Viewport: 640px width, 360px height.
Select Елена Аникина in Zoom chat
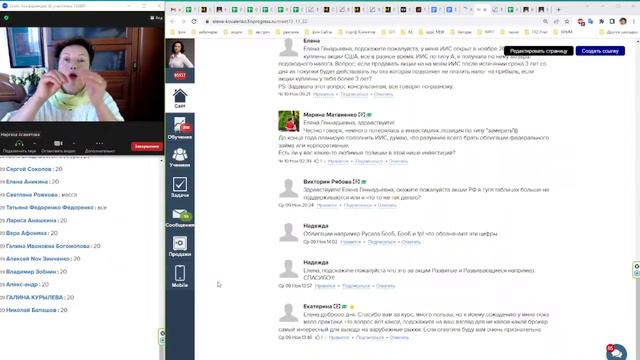coord(27,182)
